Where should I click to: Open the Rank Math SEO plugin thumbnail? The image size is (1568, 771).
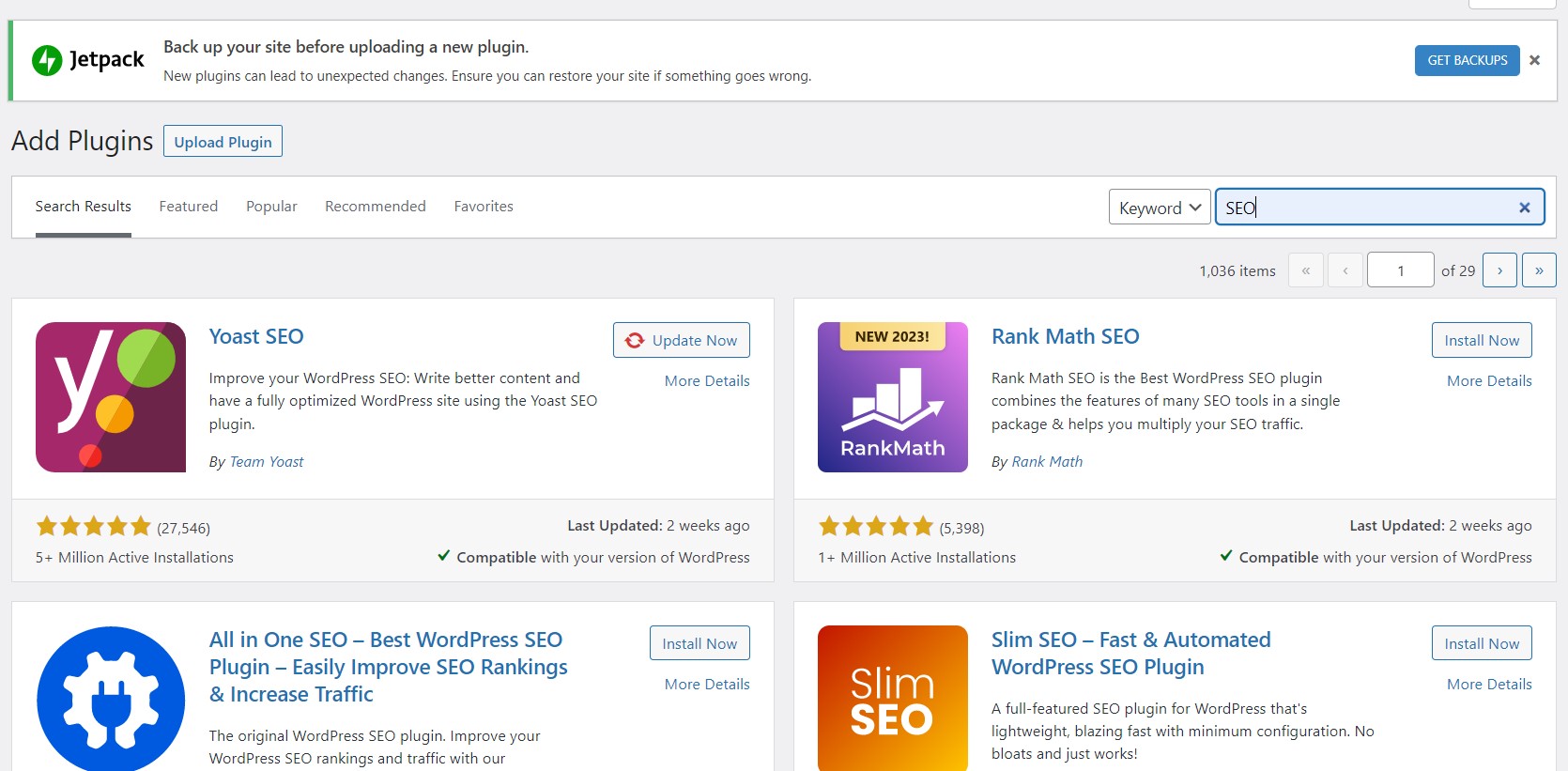click(893, 397)
